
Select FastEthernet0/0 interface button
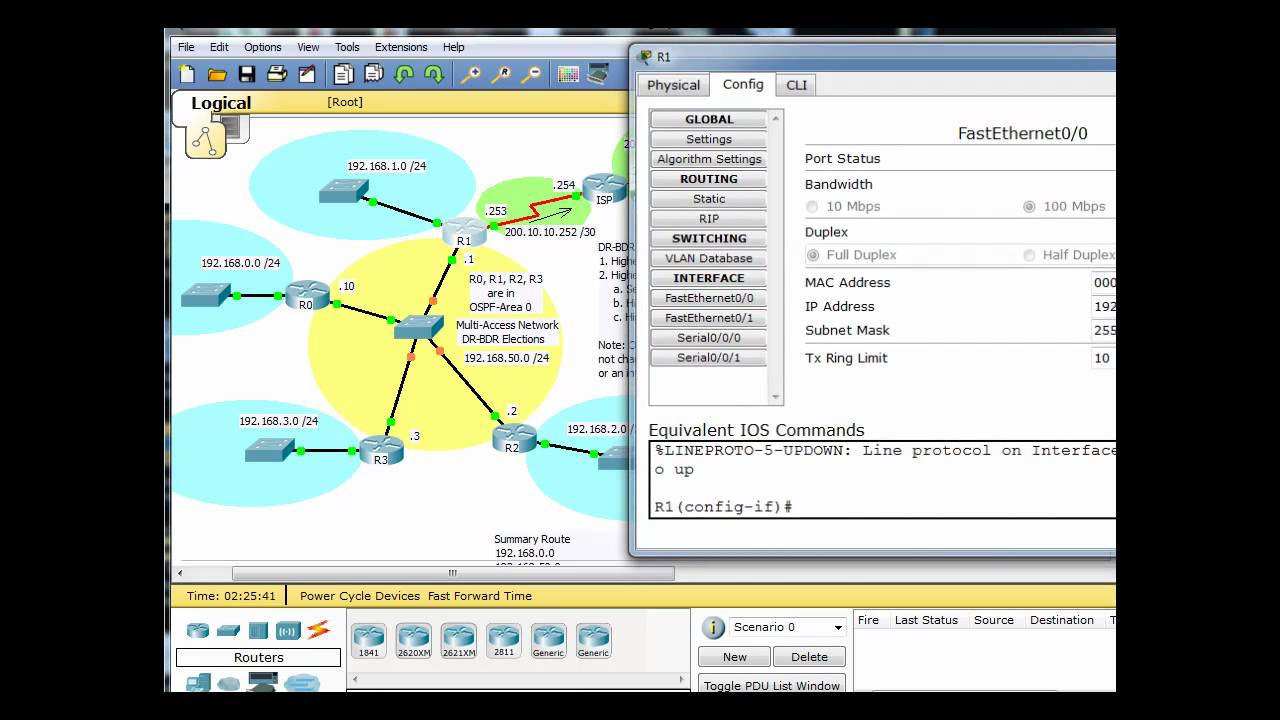709,298
